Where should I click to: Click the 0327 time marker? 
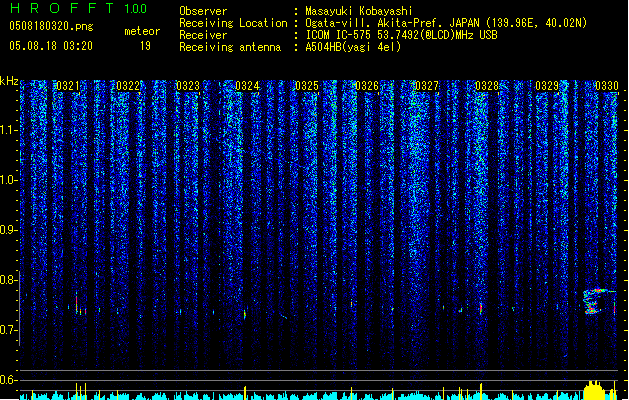tap(427, 86)
